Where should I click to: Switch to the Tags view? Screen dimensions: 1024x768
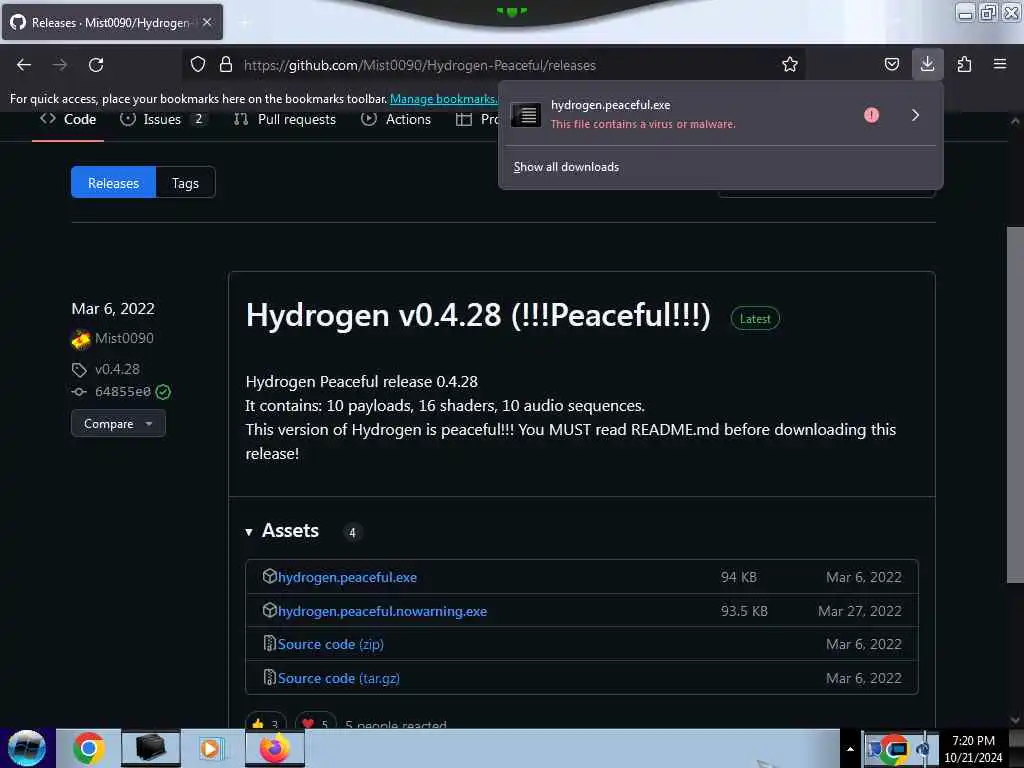point(185,183)
